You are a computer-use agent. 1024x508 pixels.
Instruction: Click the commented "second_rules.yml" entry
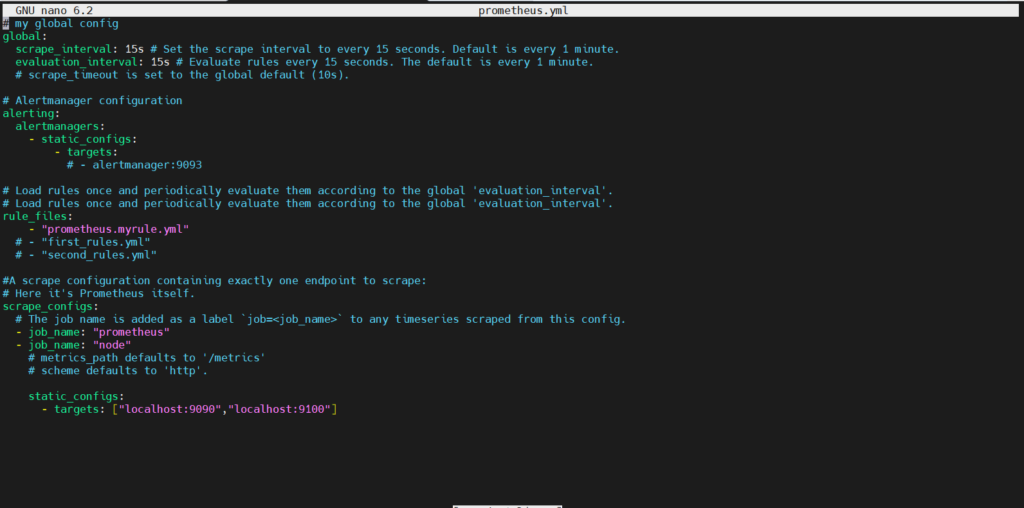(x=99, y=255)
